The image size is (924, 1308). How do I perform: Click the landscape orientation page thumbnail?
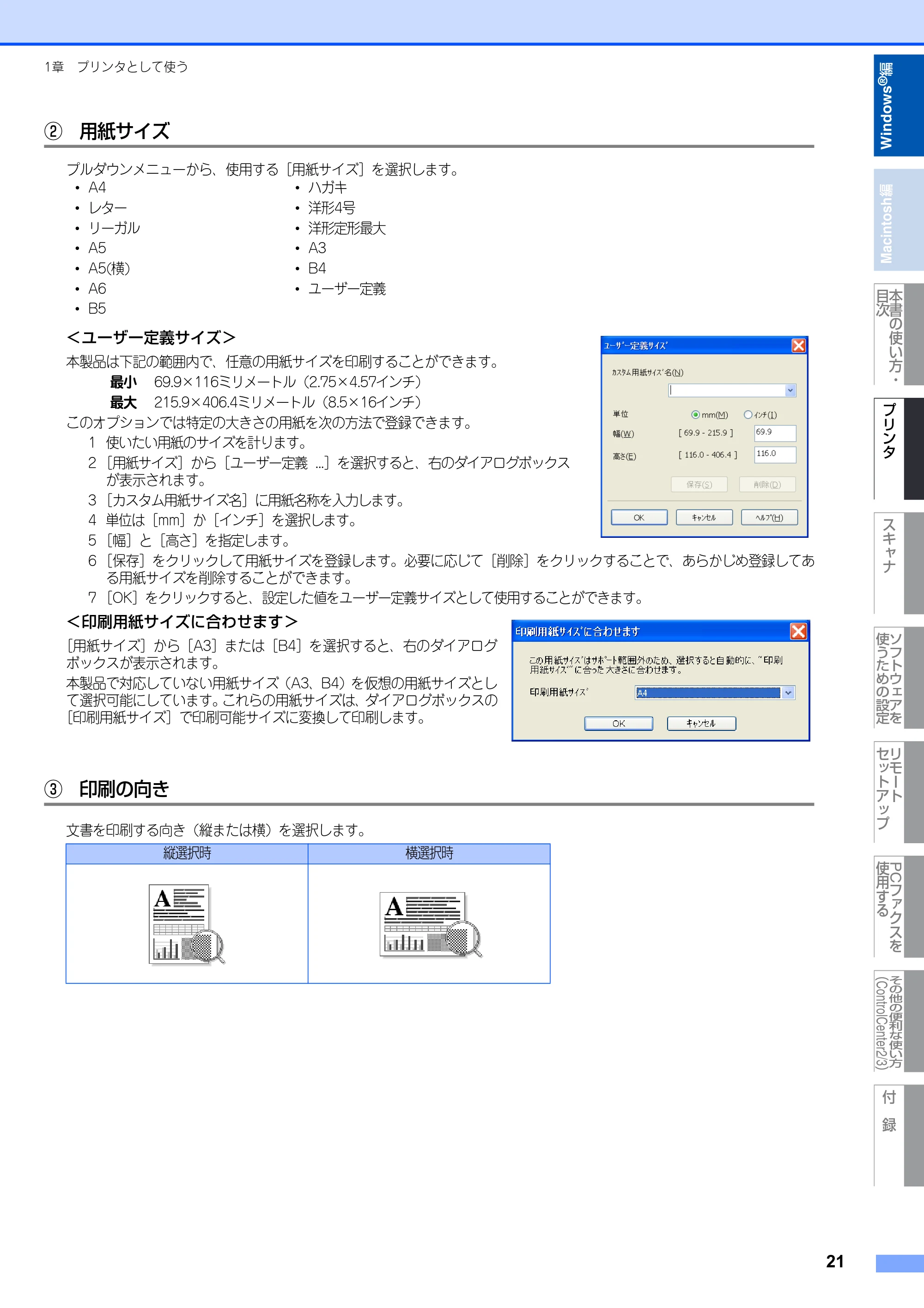(431, 924)
